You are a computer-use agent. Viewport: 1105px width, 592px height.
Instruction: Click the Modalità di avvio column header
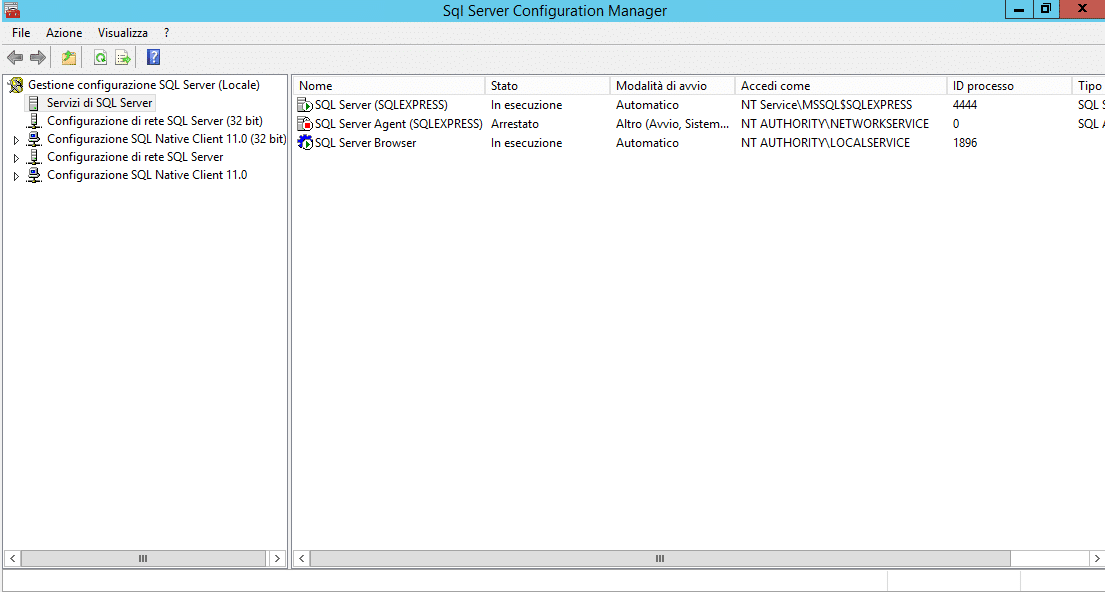[x=671, y=86]
